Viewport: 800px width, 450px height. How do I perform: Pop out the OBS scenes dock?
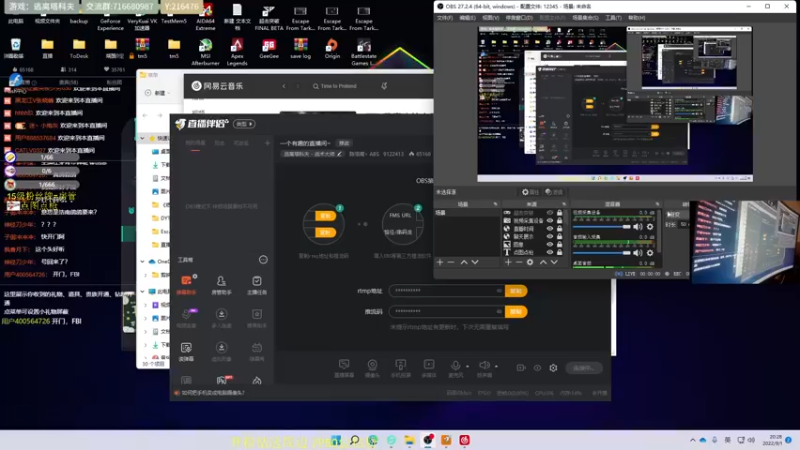tap(495, 204)
